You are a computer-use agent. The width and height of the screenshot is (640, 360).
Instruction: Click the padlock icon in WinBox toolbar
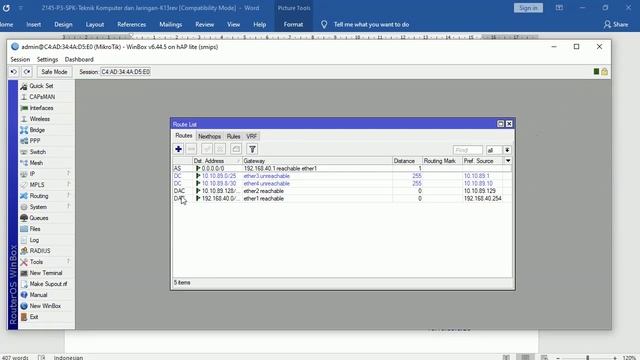coord(604,72)
